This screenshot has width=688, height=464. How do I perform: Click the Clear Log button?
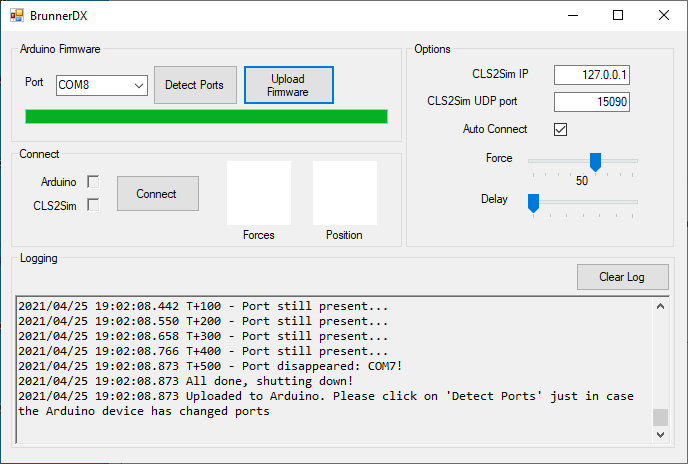tap(623, 277)
